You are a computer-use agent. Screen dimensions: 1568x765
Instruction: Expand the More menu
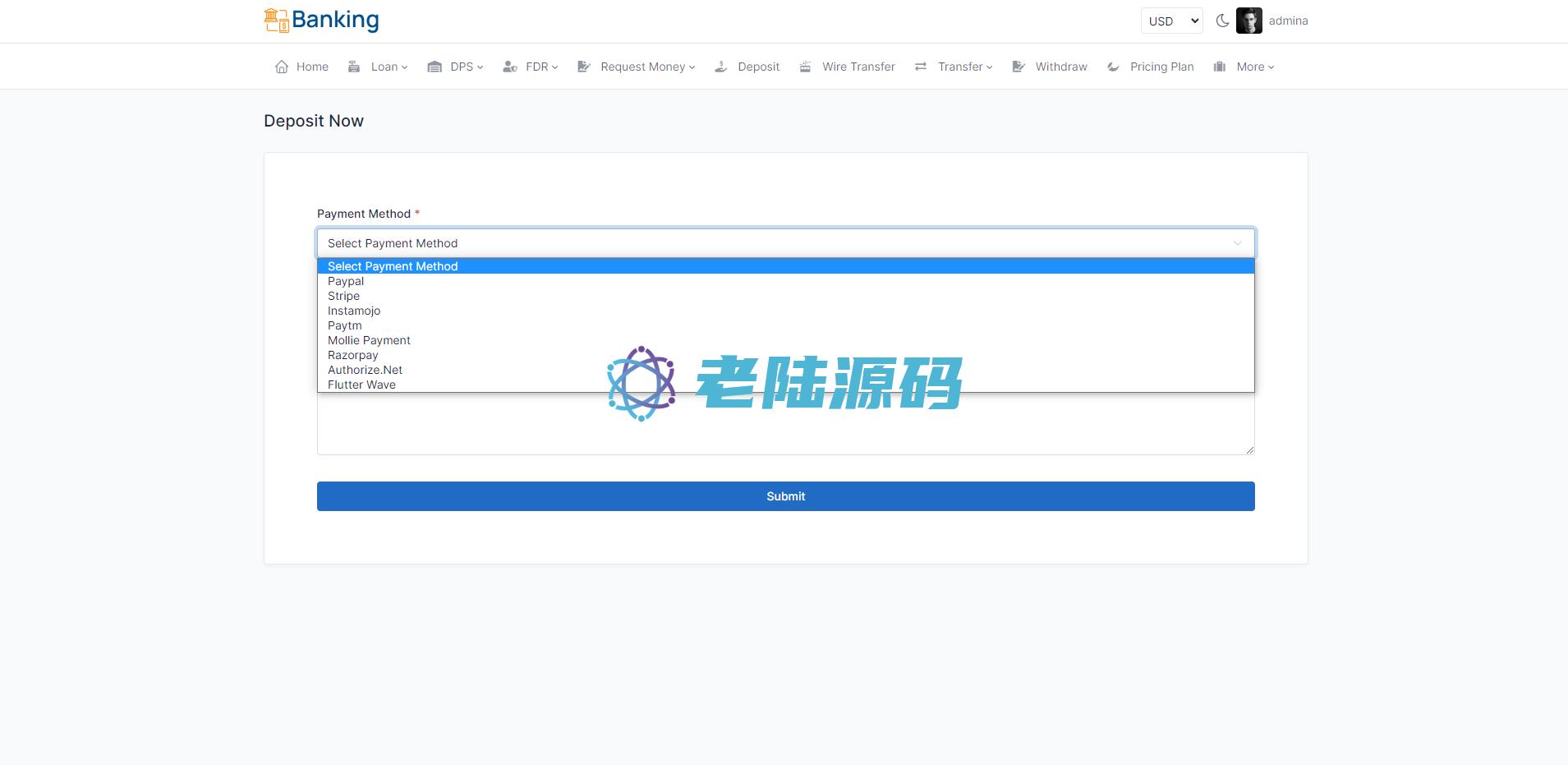click(1254, 67)
